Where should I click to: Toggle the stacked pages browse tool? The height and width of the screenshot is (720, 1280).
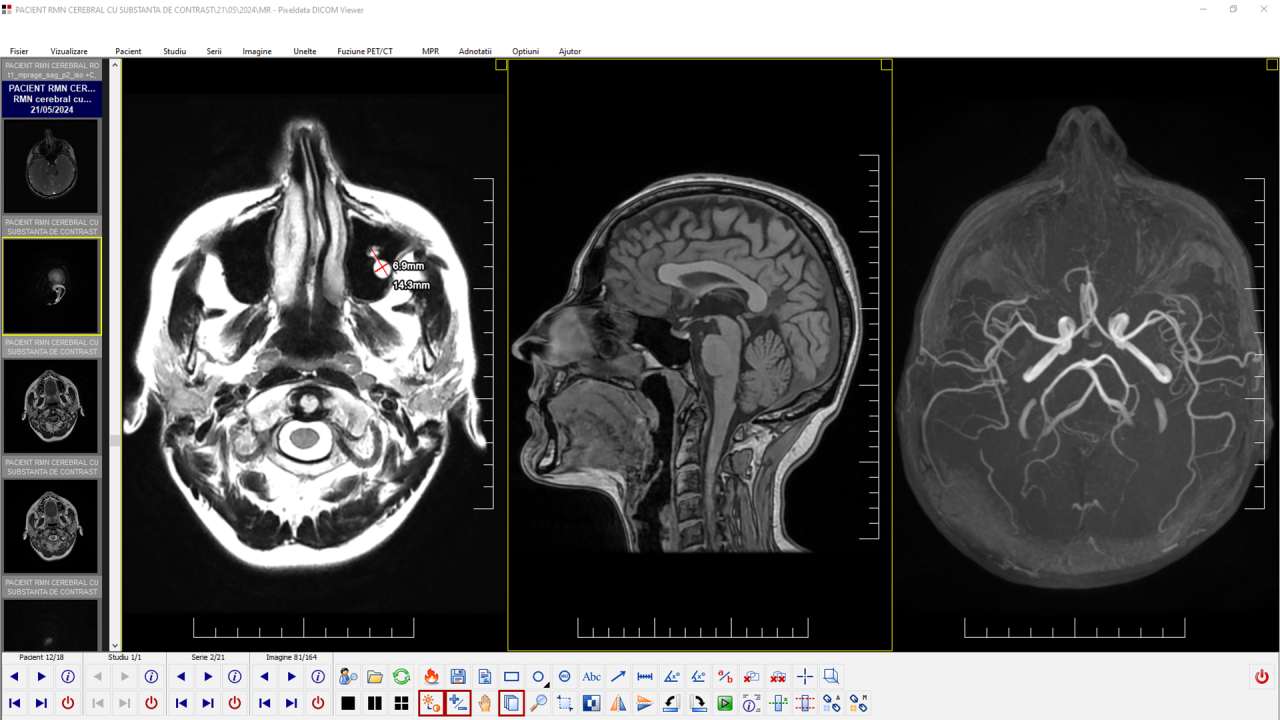511,703
